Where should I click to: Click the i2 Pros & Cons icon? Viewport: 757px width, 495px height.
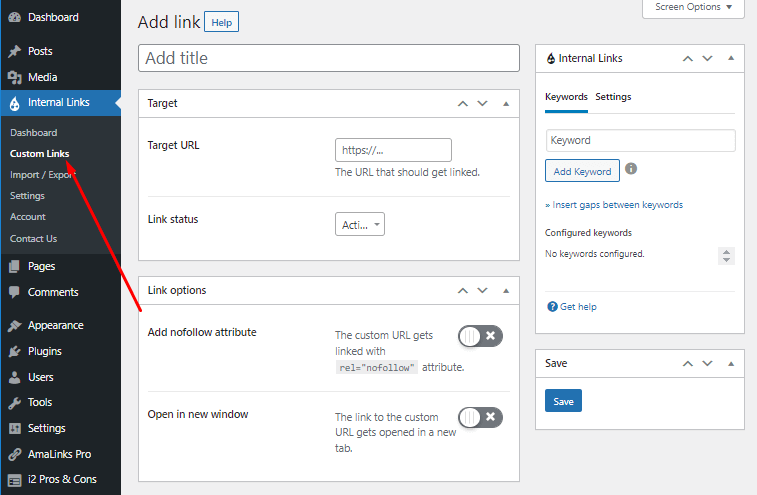pos(15,480)
